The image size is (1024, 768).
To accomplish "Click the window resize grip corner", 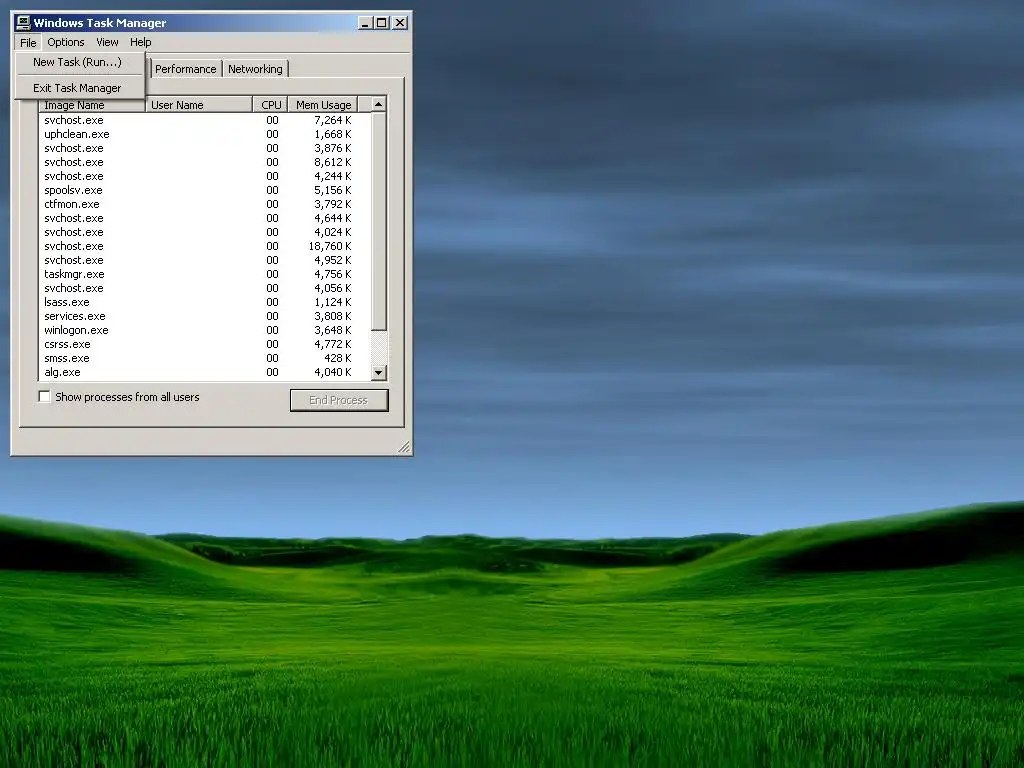I will pyautogui.click(x=404, y=447).
